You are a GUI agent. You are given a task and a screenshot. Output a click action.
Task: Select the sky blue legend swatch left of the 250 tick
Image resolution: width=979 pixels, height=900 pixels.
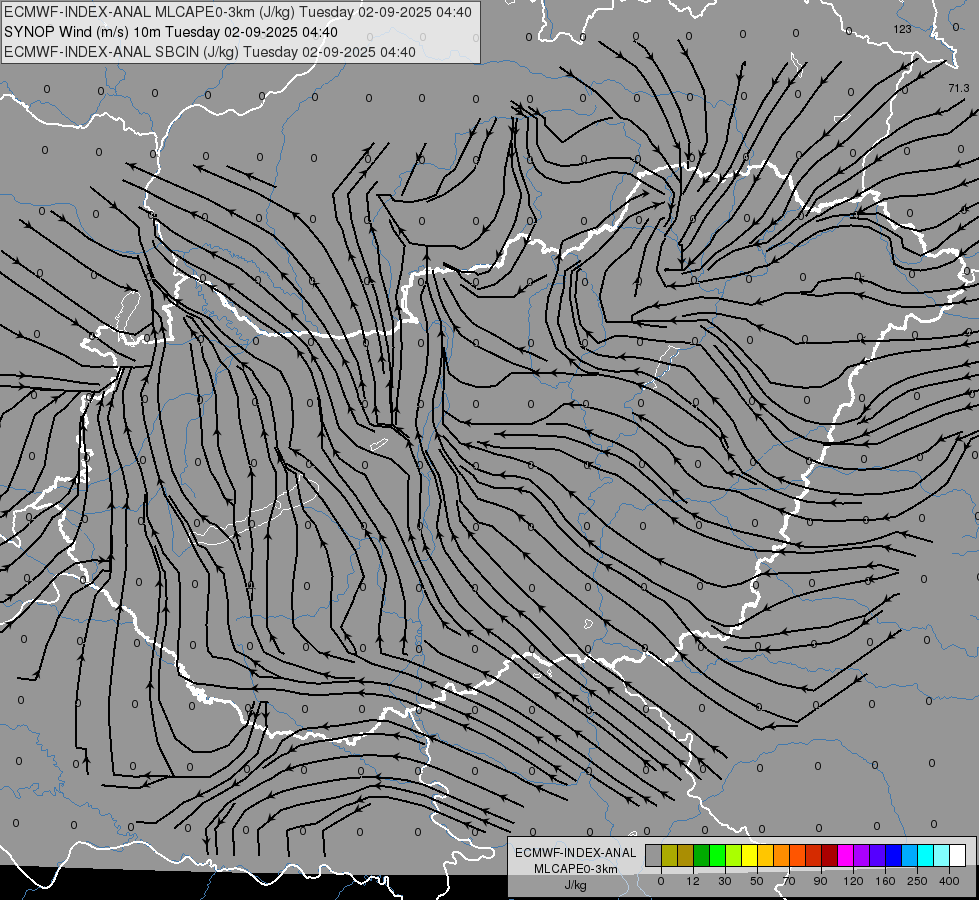coord(910,855)
